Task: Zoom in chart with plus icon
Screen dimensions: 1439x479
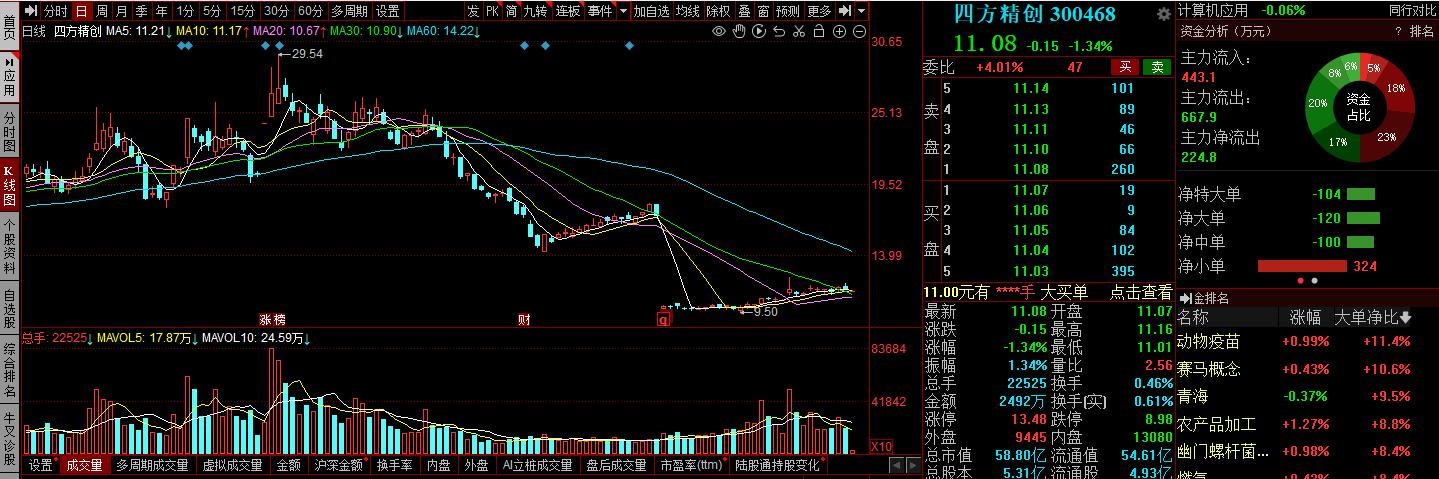Action: tap(840, 32)
